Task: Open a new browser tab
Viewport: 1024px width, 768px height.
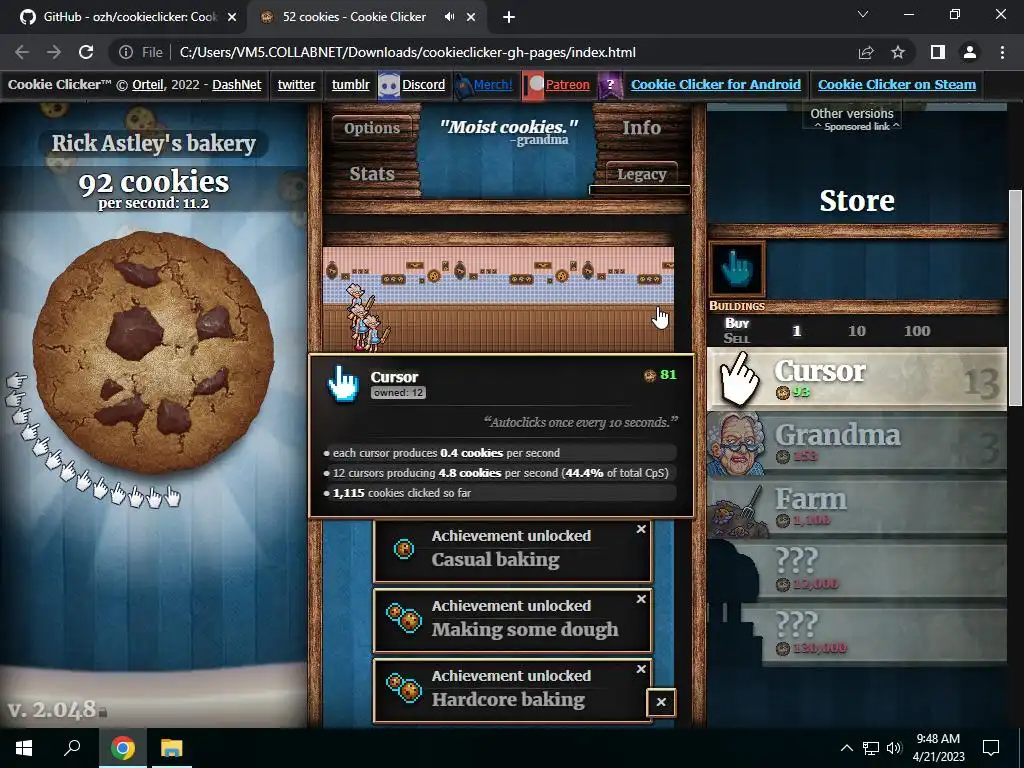Action: coord(509,18)
